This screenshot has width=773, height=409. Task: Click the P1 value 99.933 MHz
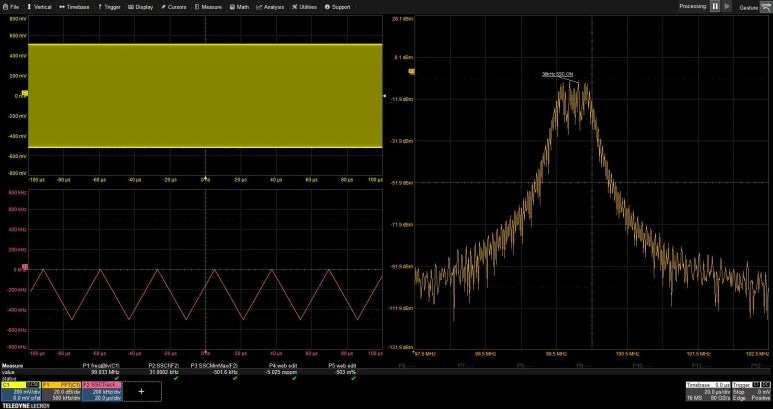(x=105, y=372)
